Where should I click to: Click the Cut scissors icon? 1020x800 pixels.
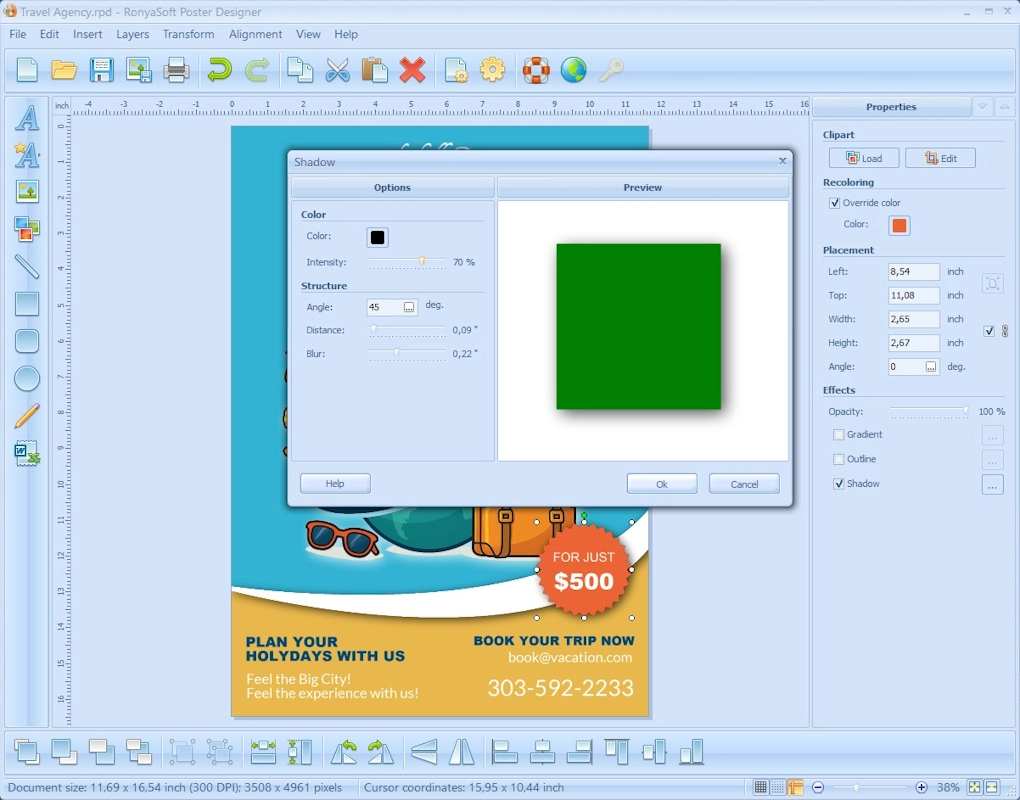[x=338, y=70]
